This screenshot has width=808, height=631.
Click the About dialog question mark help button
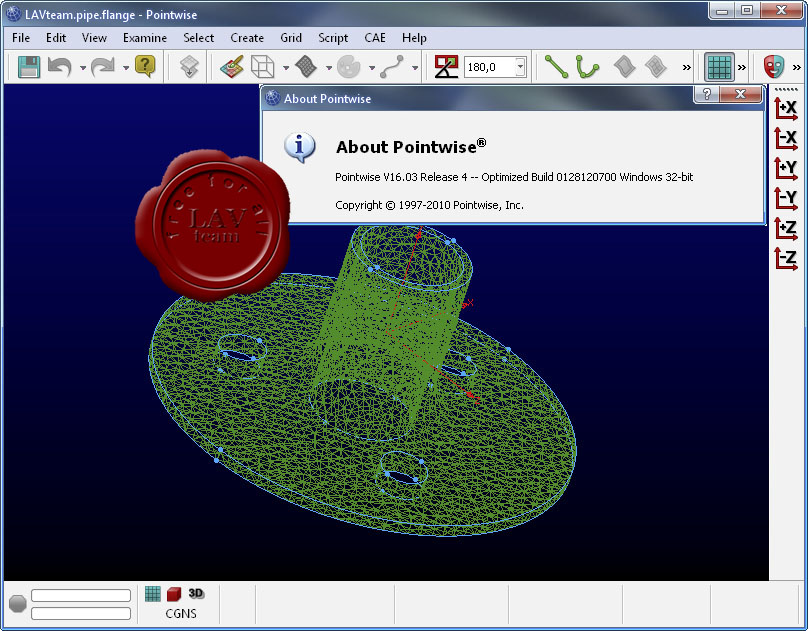(x=707, y=94)
